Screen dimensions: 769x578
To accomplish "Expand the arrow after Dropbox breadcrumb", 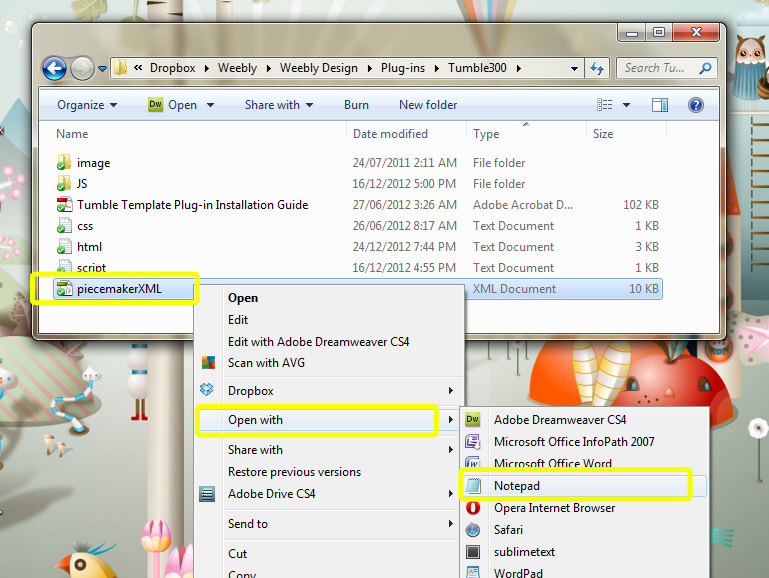I will (206, 68).
